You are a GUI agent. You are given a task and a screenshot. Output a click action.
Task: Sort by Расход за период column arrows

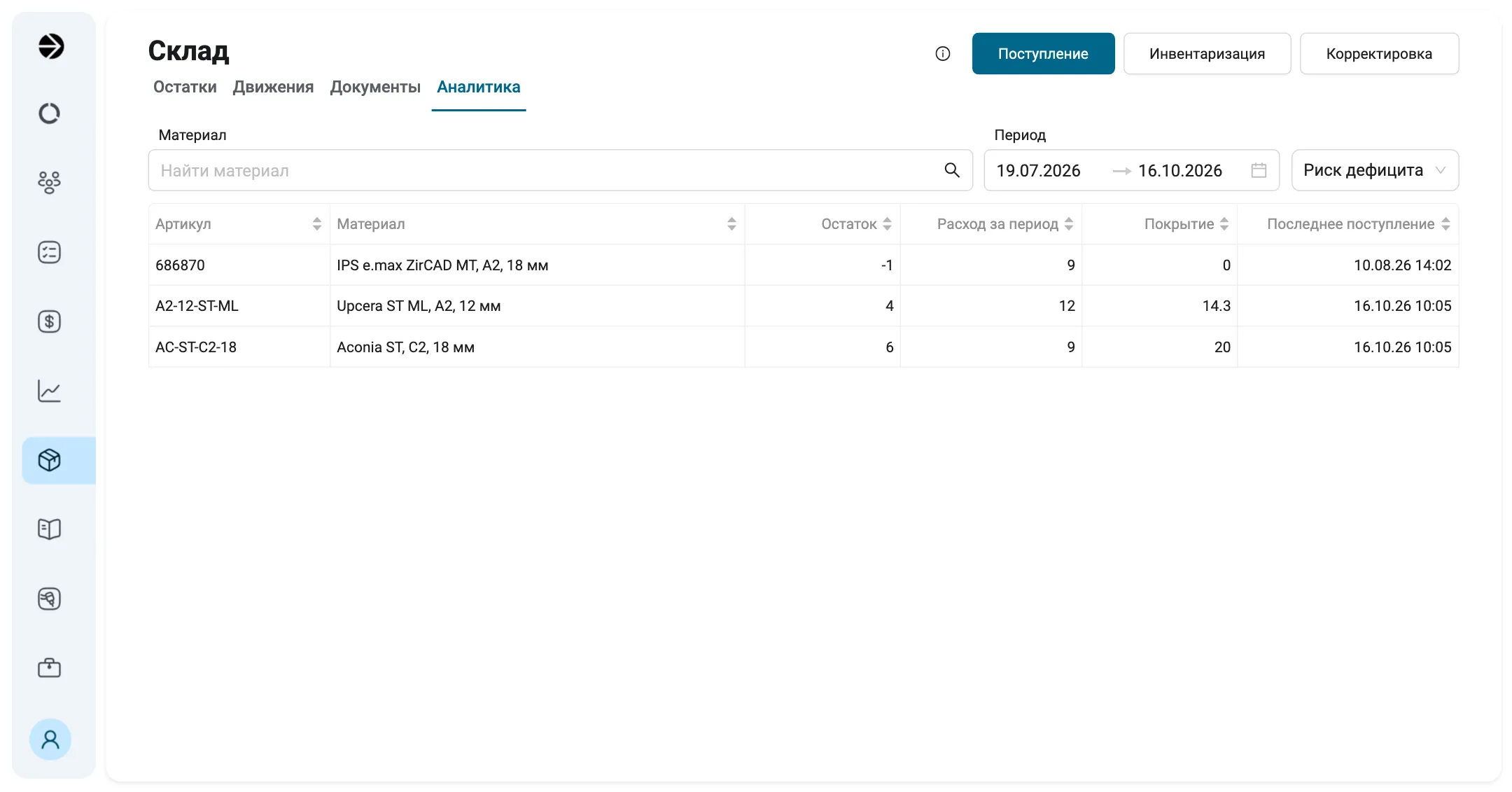pos(1069,224)
